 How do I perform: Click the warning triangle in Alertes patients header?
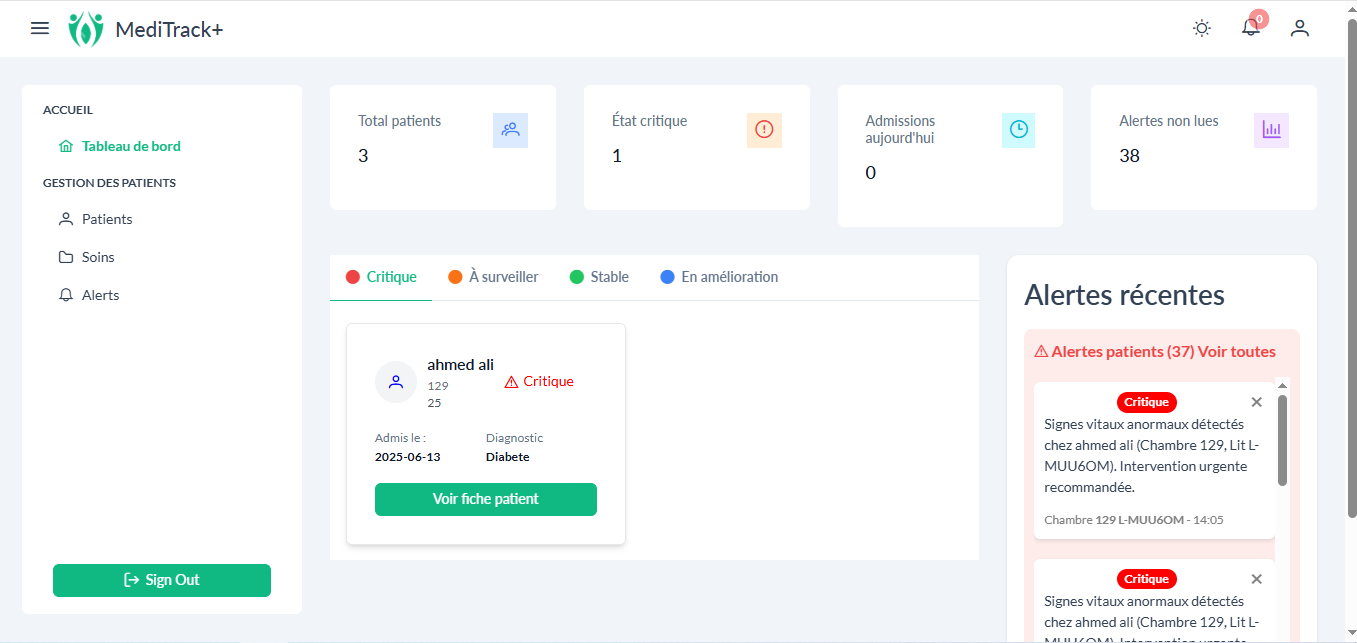1041,352
